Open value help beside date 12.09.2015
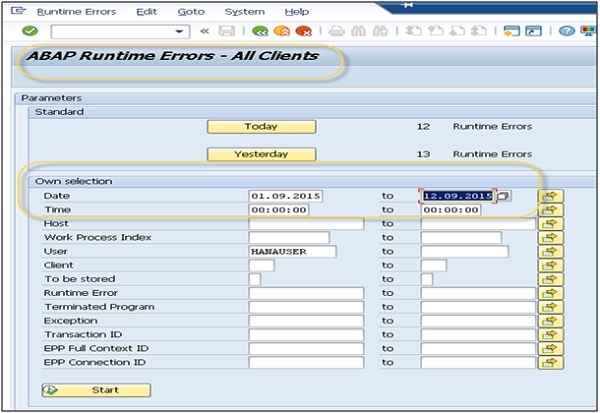Viewport: 600px width, 413px height. coord(504,196)
